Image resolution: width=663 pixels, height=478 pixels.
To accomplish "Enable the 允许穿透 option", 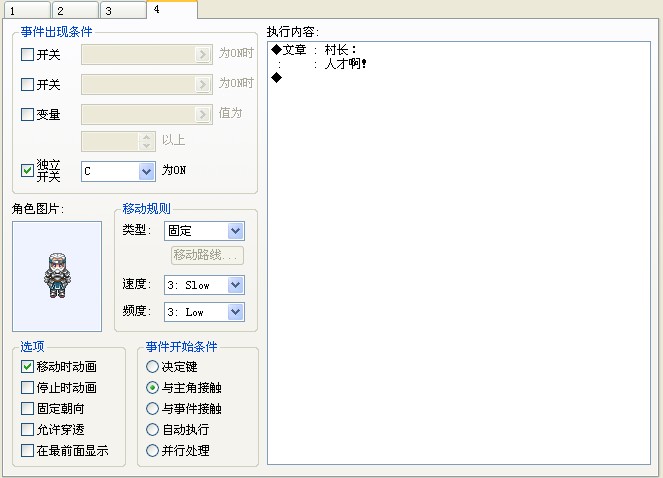I will [x=27, y=429].
